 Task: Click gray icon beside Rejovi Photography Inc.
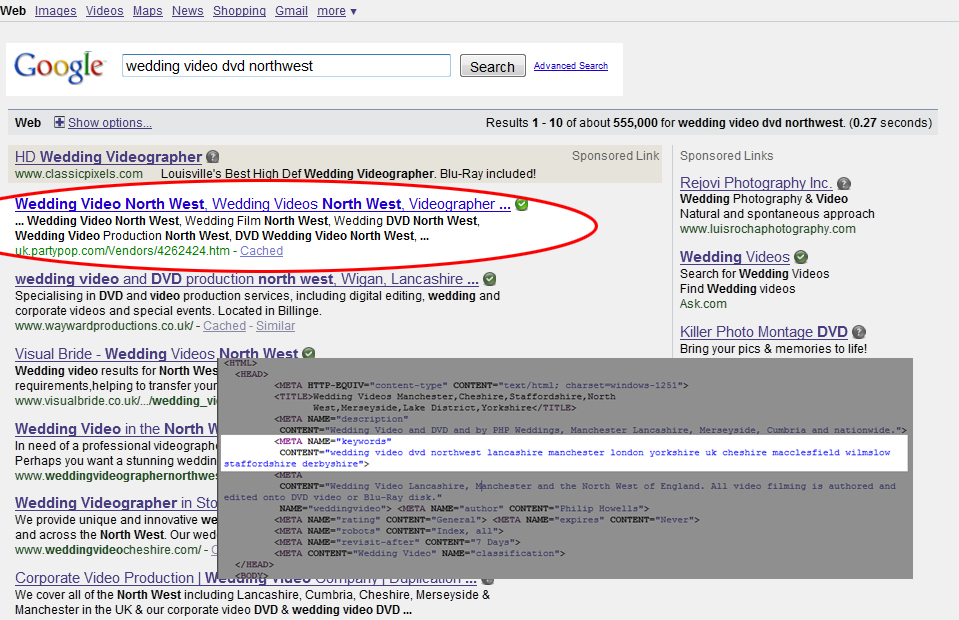[845, 184]
